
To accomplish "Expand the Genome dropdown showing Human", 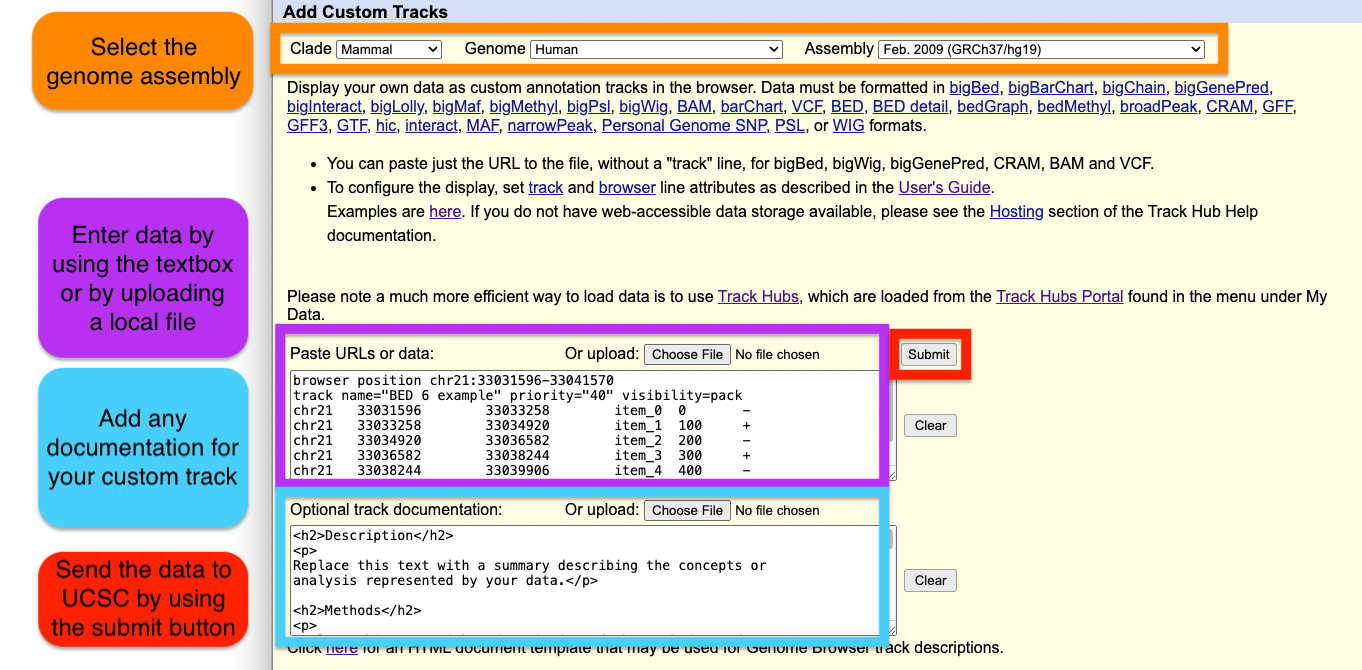I will (x=656, y=49).
